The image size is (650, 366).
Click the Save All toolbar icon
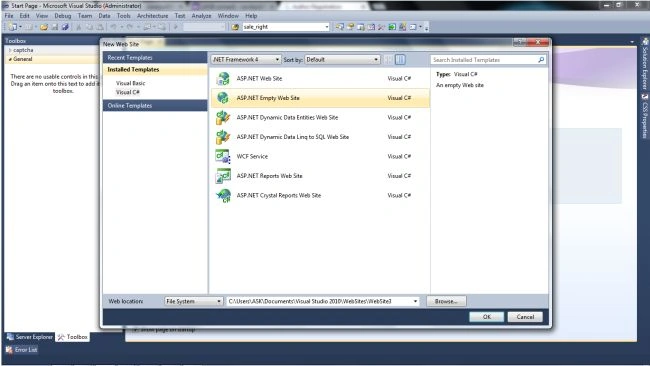click(x=65, y=27)
